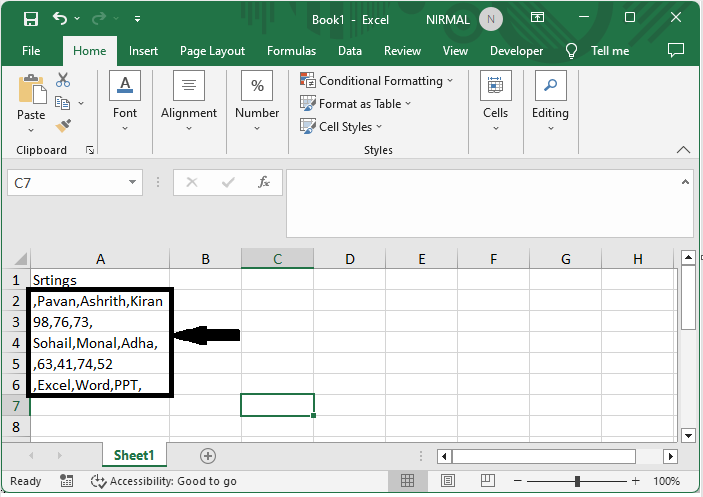This screenshot has width=703, height=497.
Task: Expand the Copy options arrow
Action: [81, 104]
